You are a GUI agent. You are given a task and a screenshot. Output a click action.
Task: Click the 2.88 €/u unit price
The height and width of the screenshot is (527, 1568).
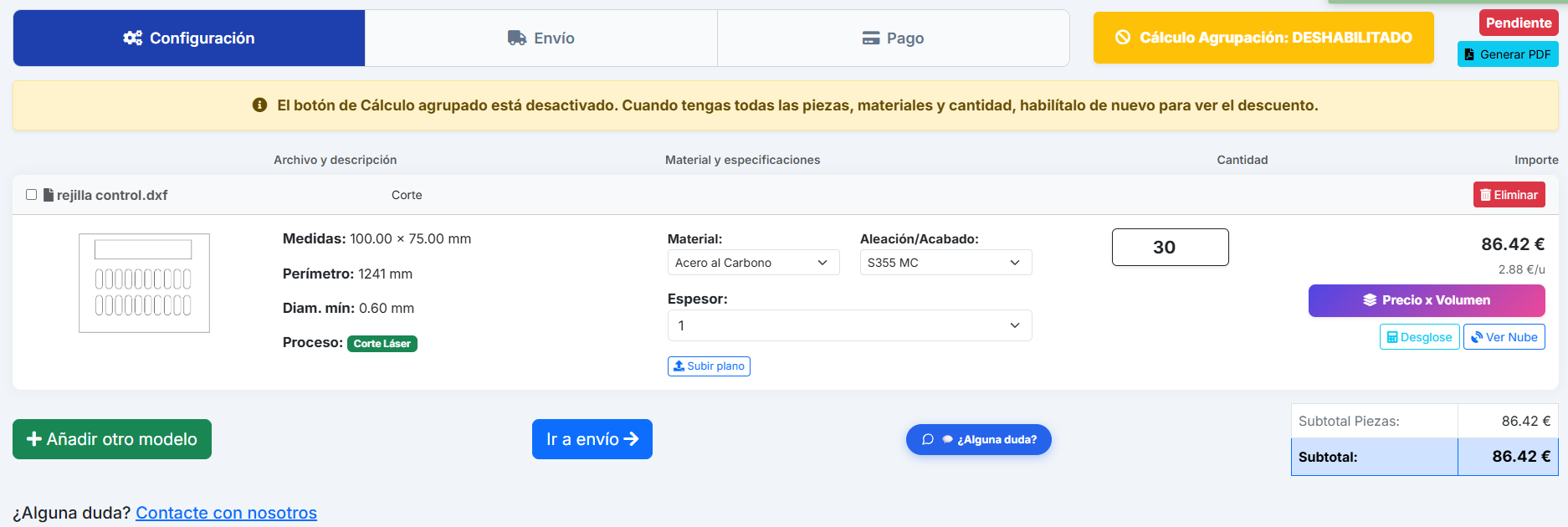pos(1521,269)
